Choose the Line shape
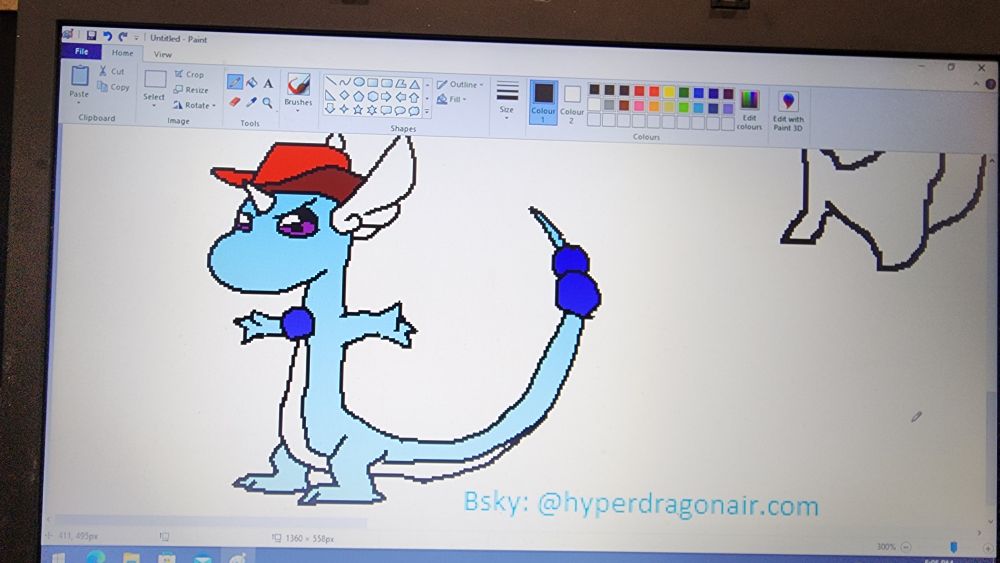Screen dimensions: 1000x563 click(x=330, y=82)
